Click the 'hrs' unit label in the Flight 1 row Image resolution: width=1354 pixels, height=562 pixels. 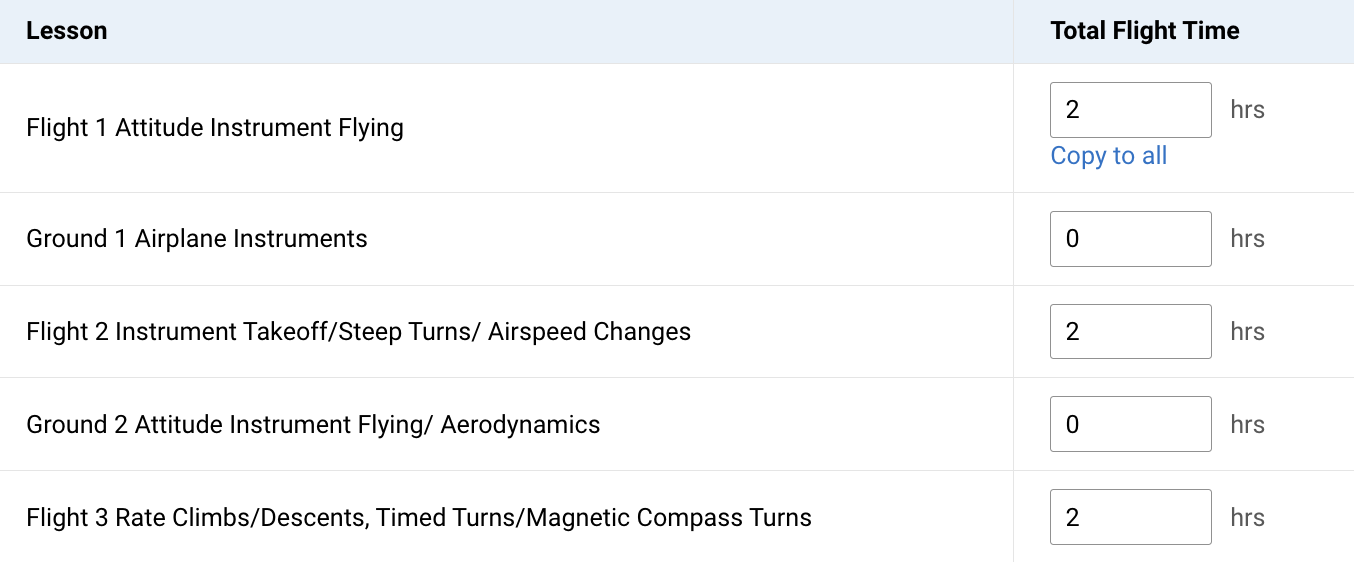point(1248,110)
